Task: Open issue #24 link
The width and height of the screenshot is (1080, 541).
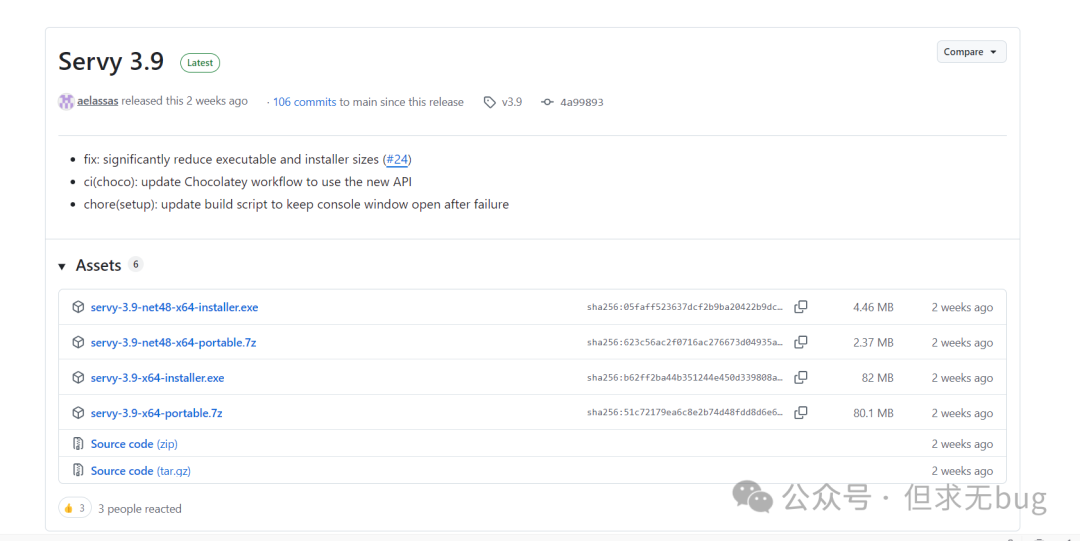Action: 397,160
